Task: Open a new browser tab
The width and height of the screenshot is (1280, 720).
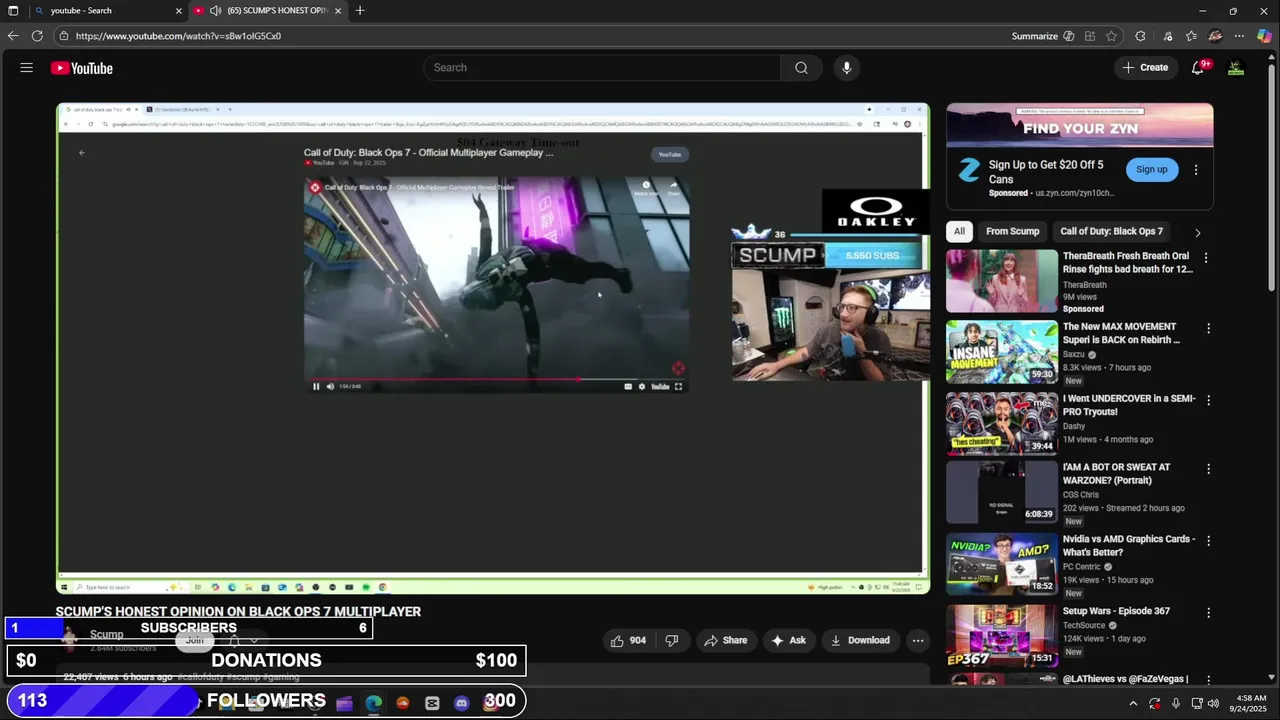Action: [x=360, y=11]
